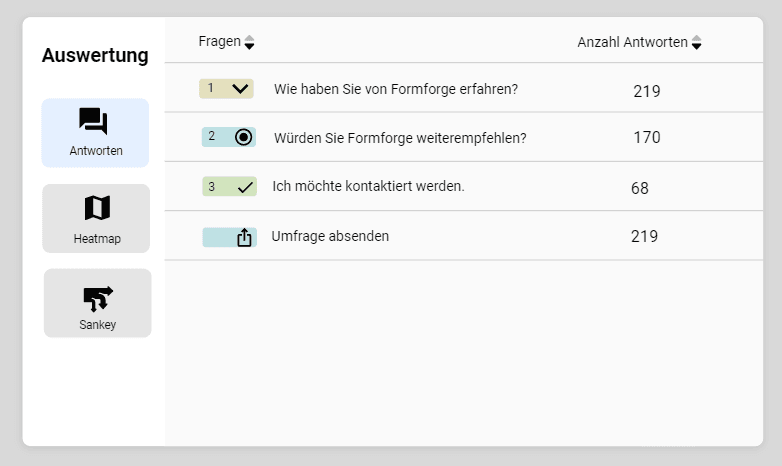This screenshot has width=782, height=466.
Task: Click the question 1 number badge
Action: tap(211, 88)
